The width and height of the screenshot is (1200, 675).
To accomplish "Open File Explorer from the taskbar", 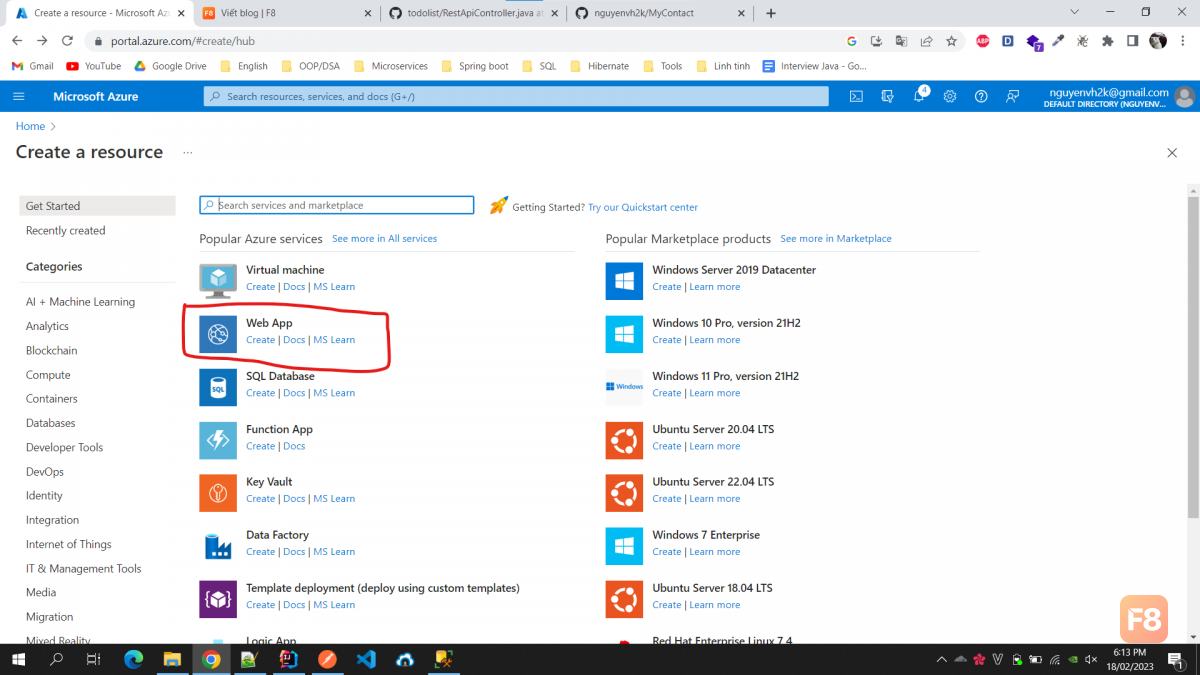I will tap(172, 659).
